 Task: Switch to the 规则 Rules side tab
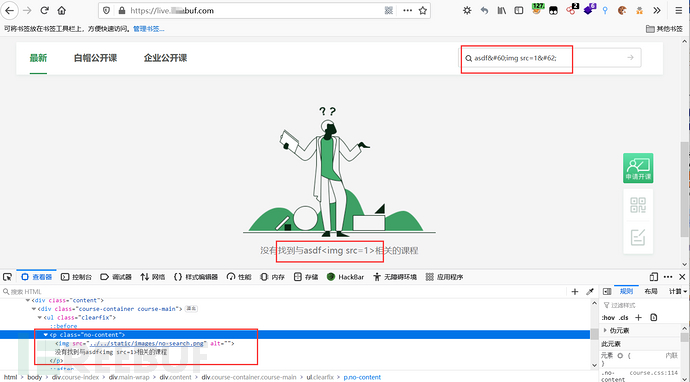626,291
